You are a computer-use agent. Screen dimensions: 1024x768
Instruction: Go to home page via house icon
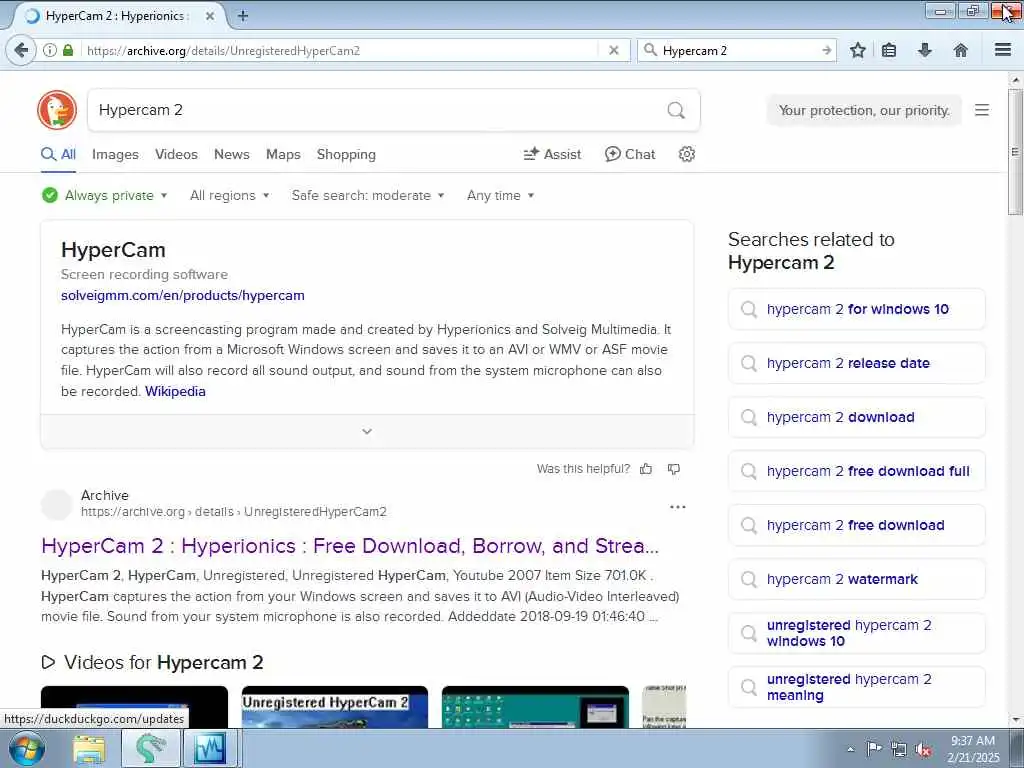coord(961,50)
